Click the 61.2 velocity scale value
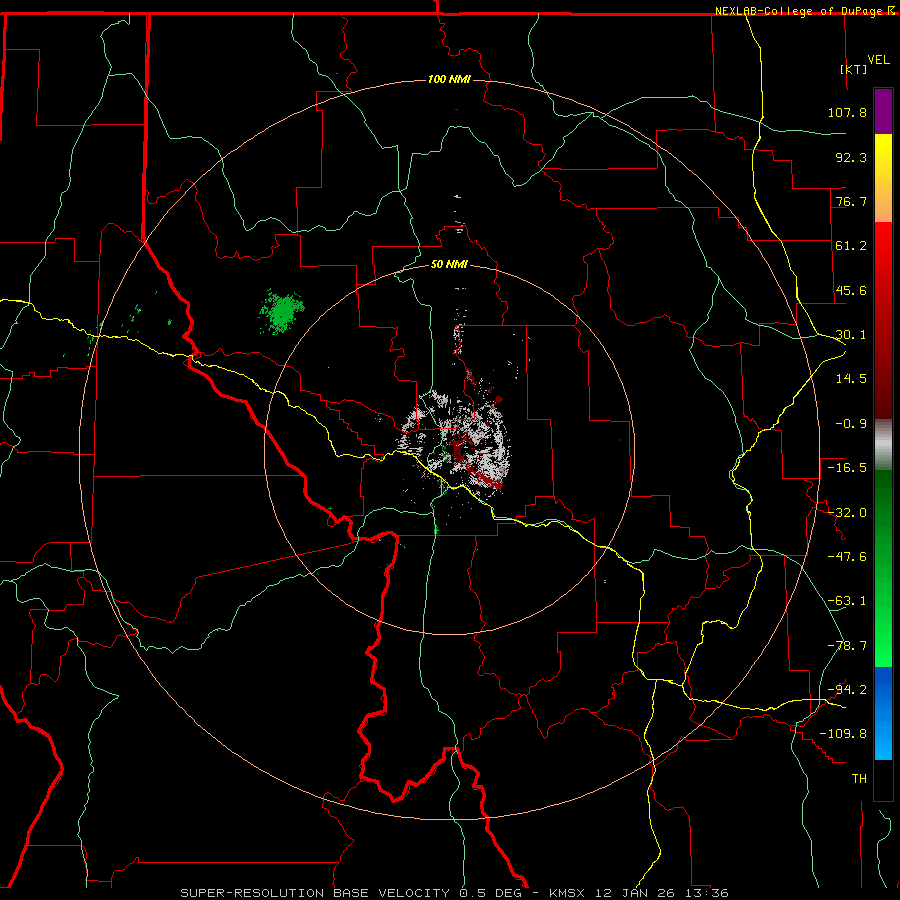Image resolution: width=900 pixels, height=900 pixels. coord(851,246)
